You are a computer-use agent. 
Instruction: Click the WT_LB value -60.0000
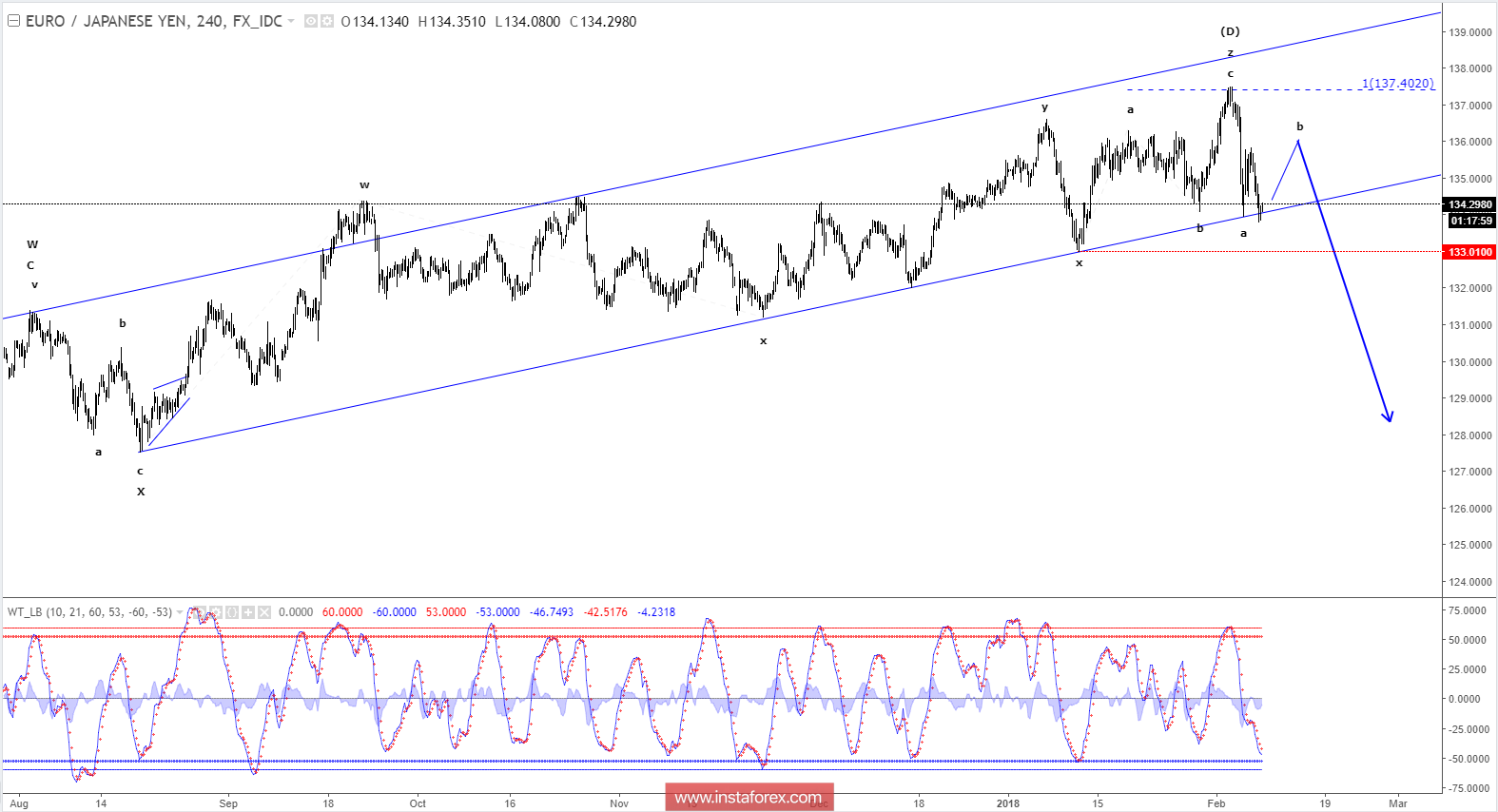pyautogui.click(x=394, y=612)
